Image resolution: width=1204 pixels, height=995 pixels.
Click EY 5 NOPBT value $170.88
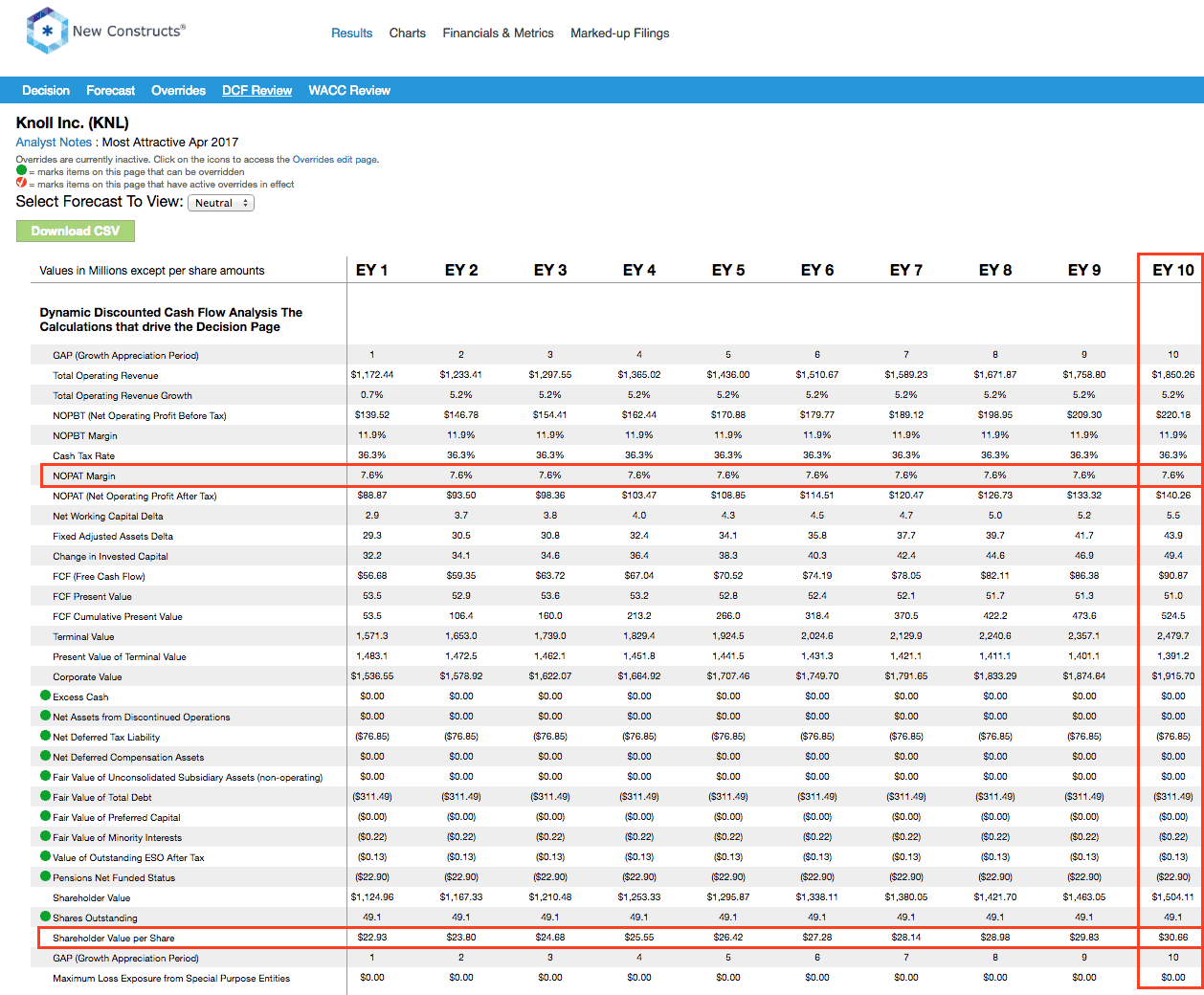[728, 415]
